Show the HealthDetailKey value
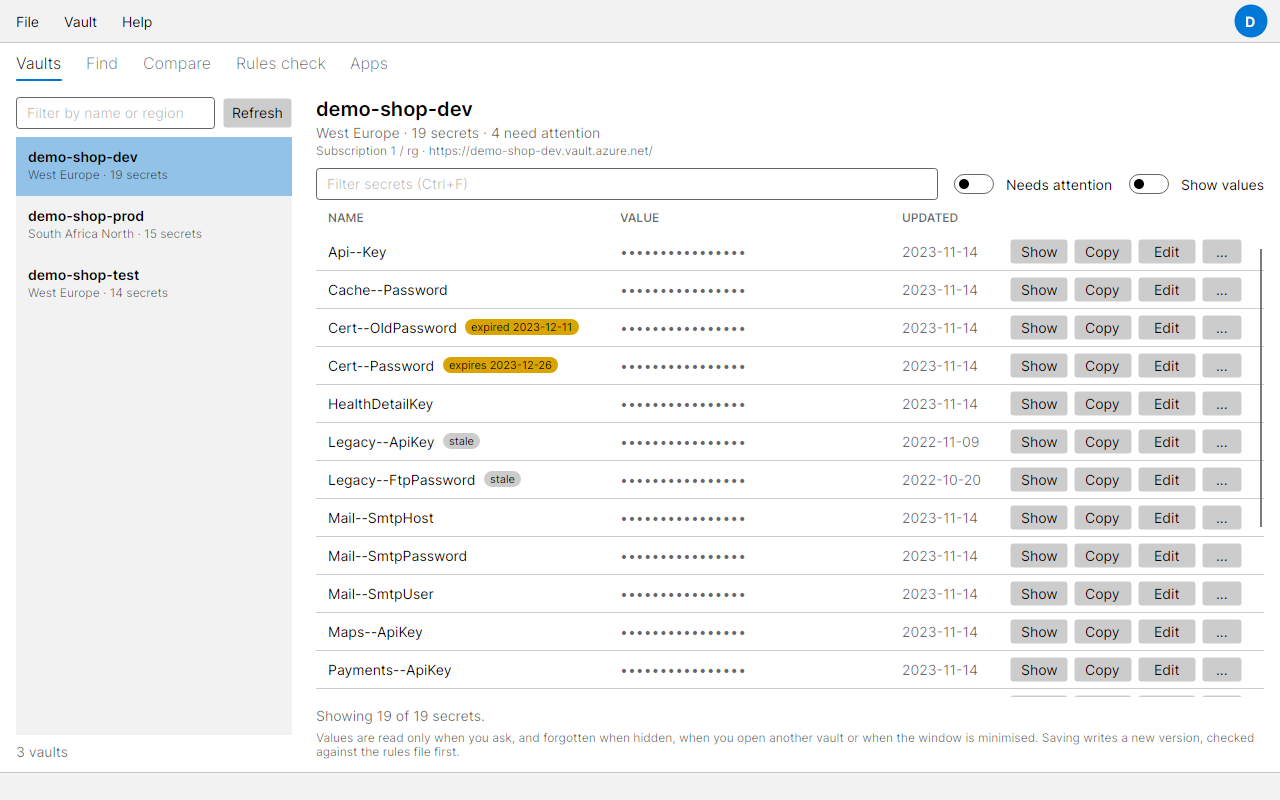Viewport: 1280px width, 800px height. click(x=1039, y=404)
